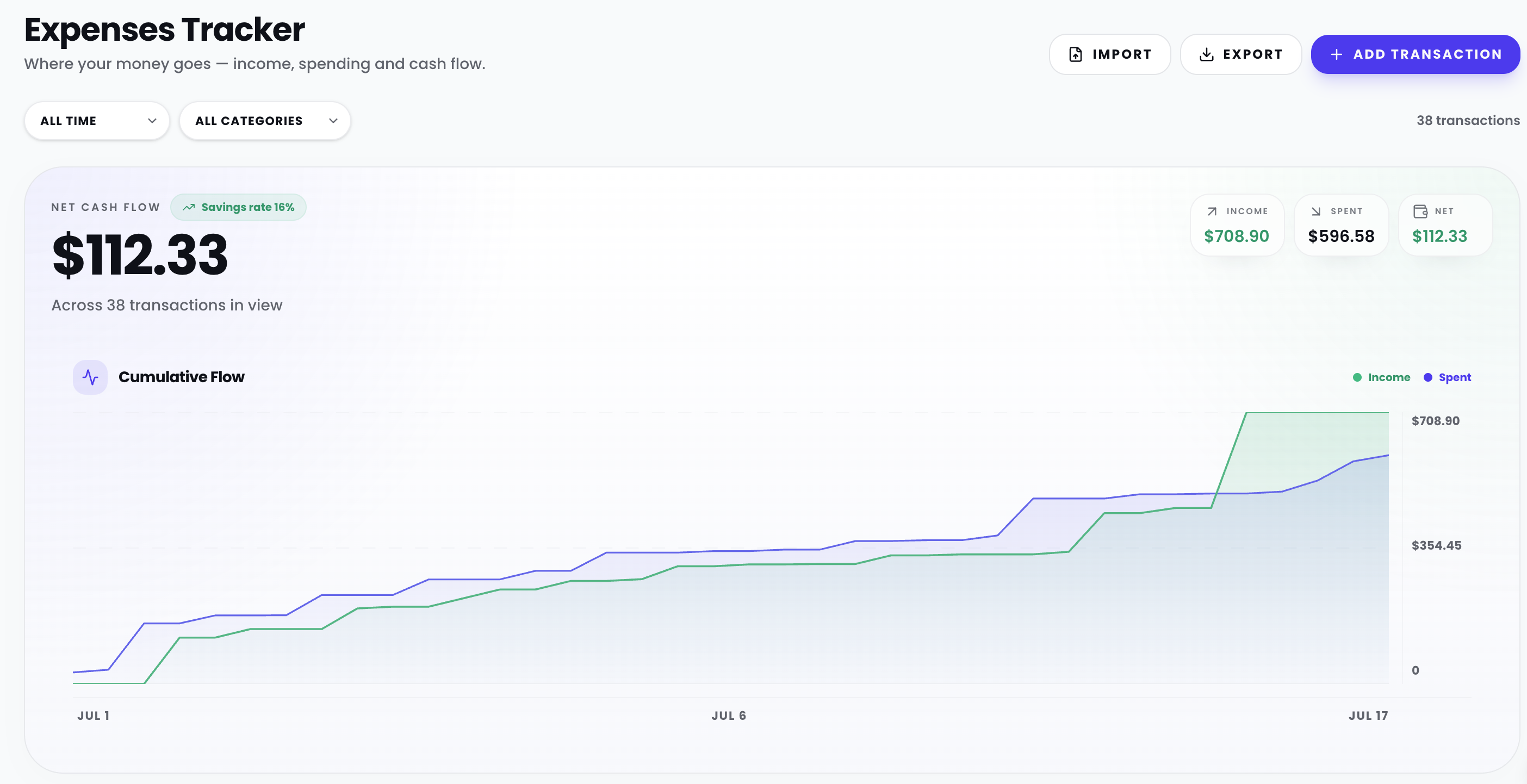This screenshot has width=1527, height=784.
Task: Click the Net $112.33 summary card
Action: point(1445,225)
